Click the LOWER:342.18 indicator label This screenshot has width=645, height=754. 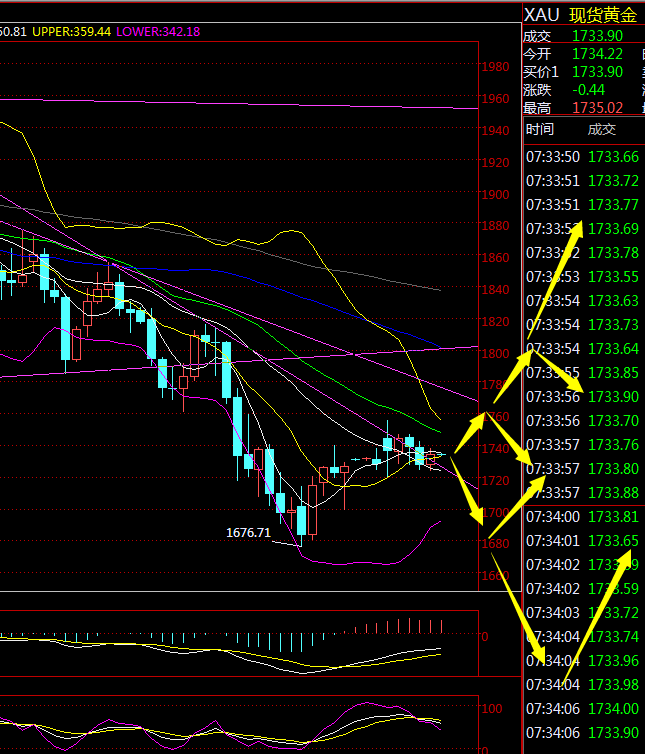(x=158, y=32)
